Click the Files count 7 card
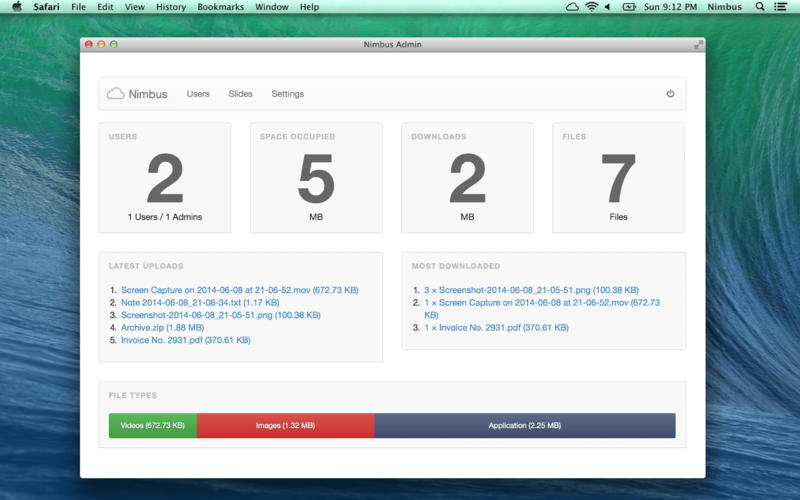Screen dimensions: 800x500 tap(618, 178)
